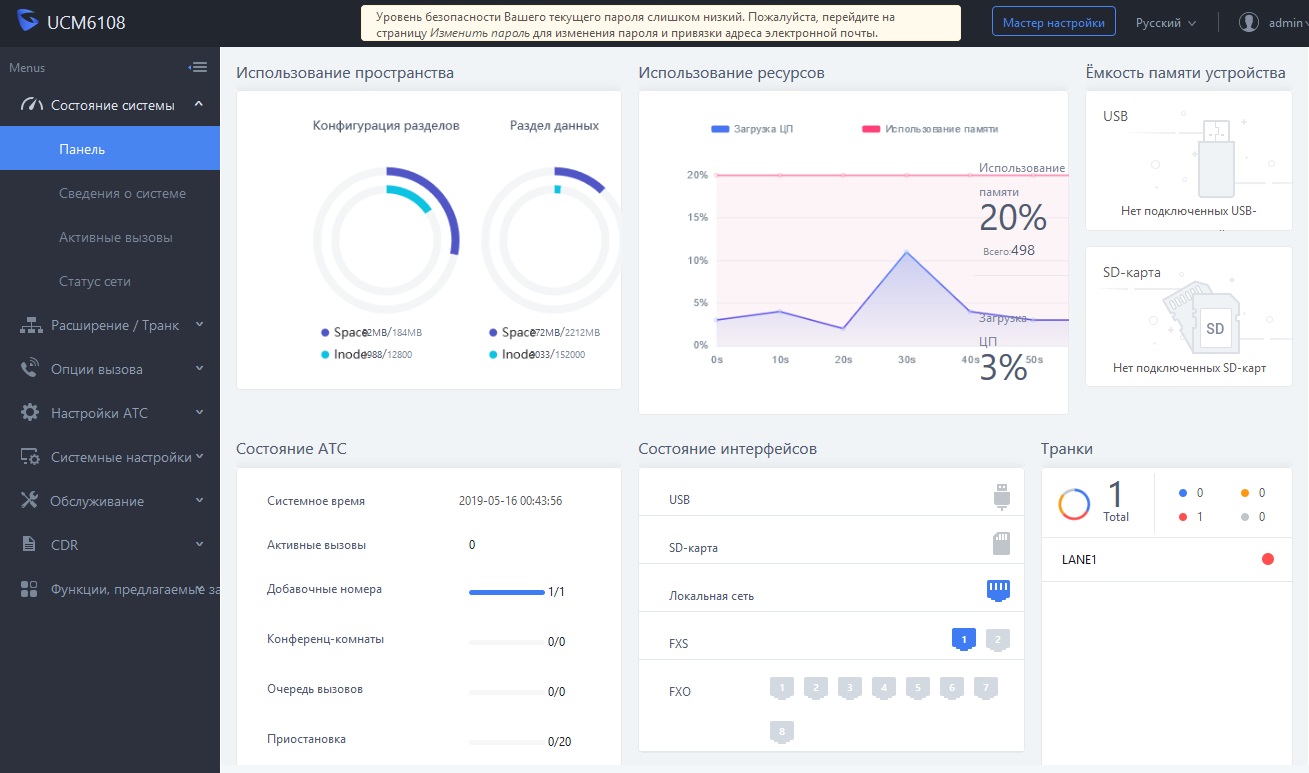1309x773 pixels.
Task: Click FXO port 3 icon
Action: [x=850, y=688]
